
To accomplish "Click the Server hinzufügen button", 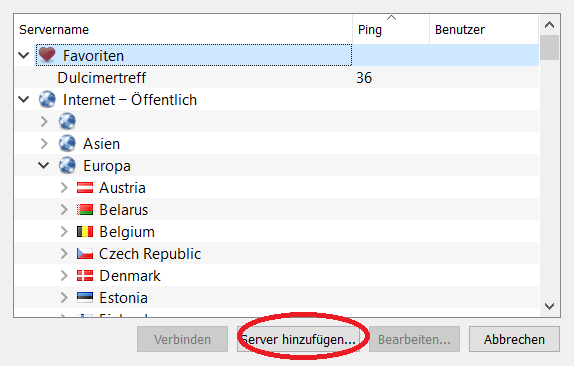I will [298, 339].
